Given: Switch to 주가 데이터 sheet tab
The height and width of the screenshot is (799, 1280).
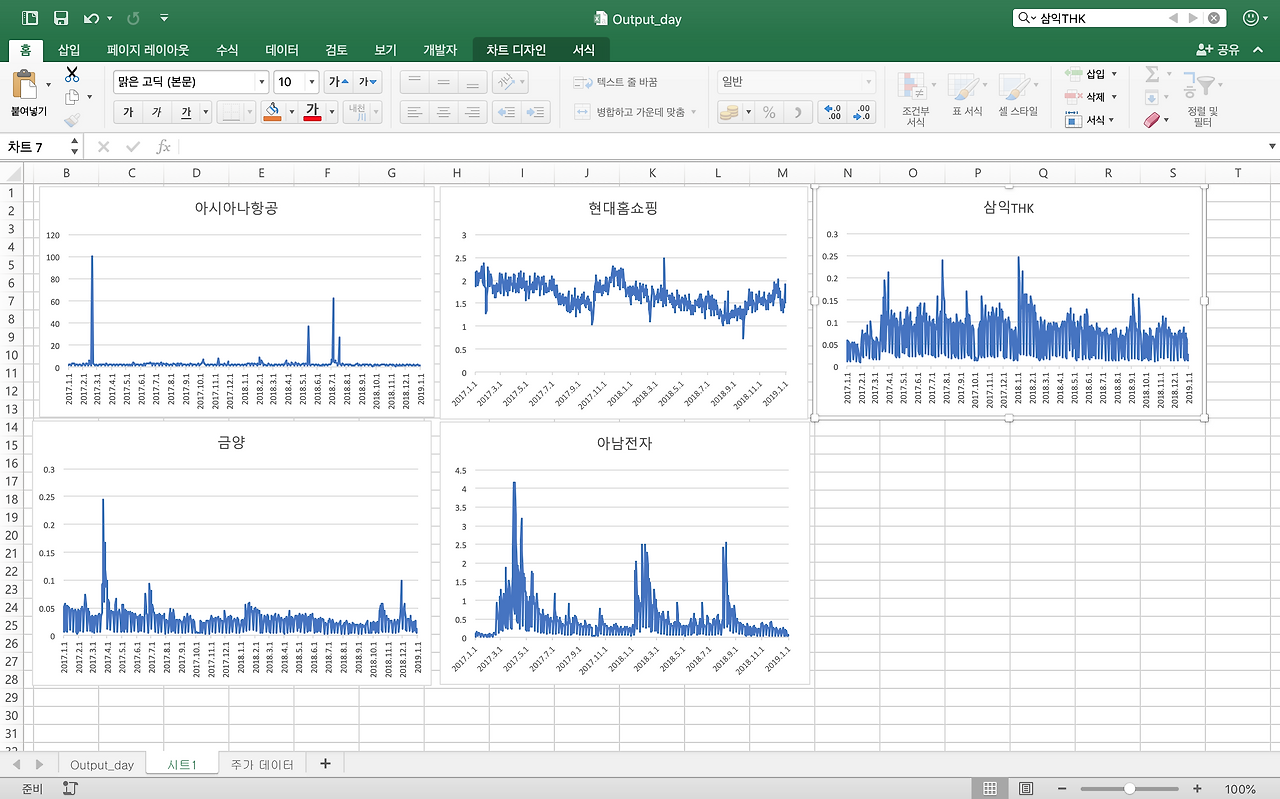Looking at the screenshot, I should [x=262, y=765].
